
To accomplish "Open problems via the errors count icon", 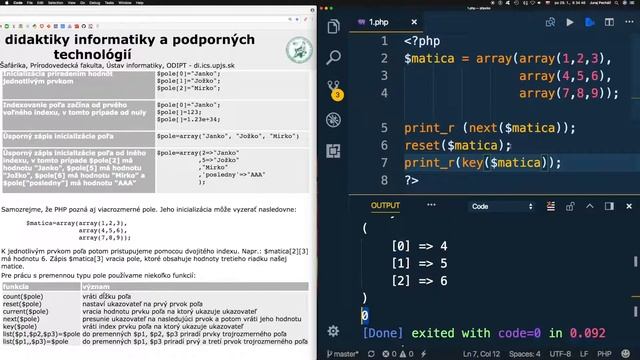I will [389, 353].
